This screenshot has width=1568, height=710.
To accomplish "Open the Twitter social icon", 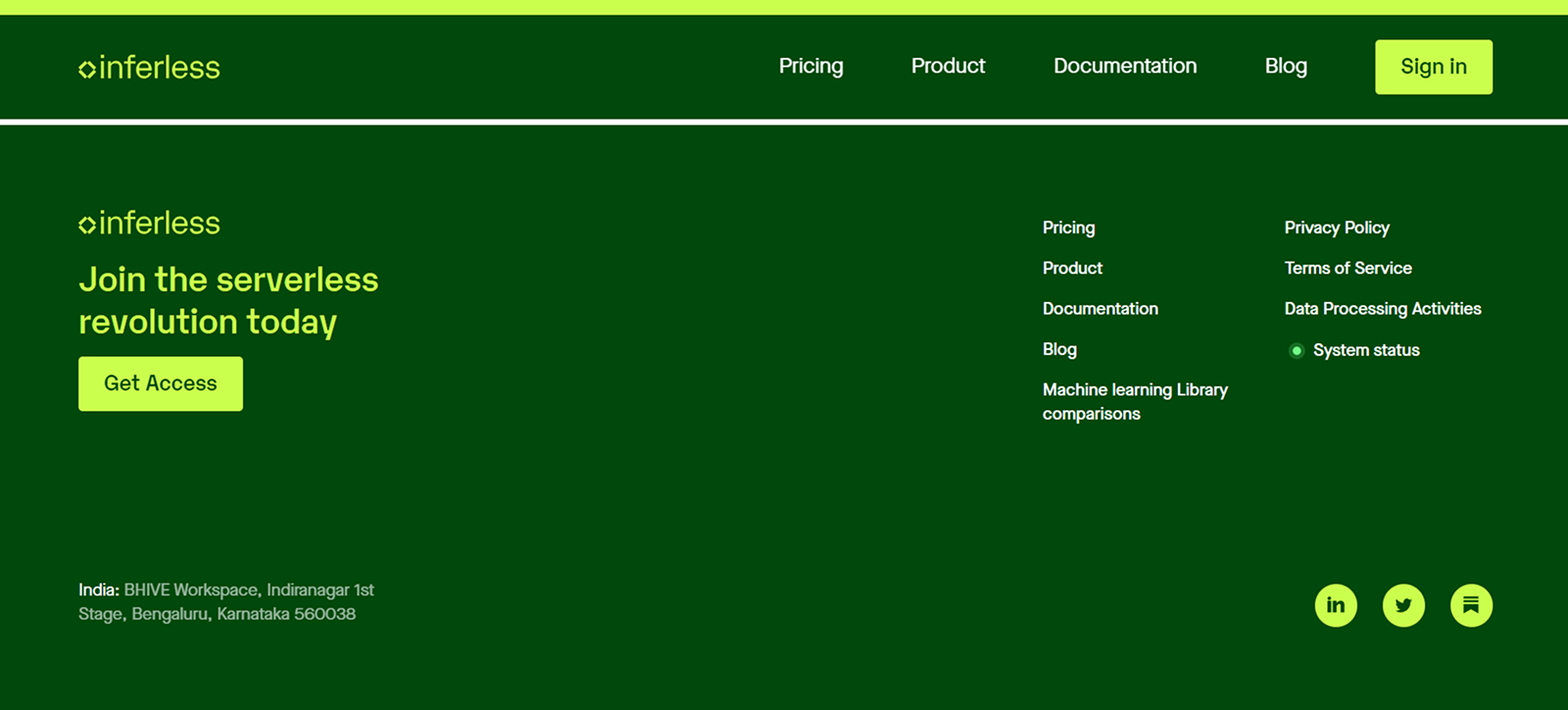I will tap(1403, 605).
